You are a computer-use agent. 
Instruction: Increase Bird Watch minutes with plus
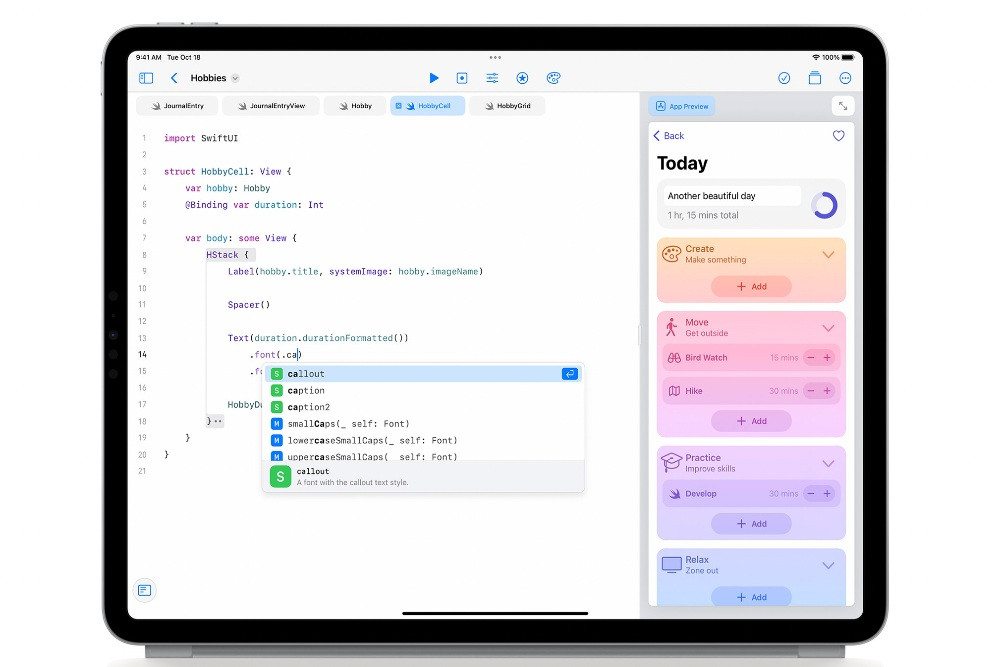tap(827, 358)
